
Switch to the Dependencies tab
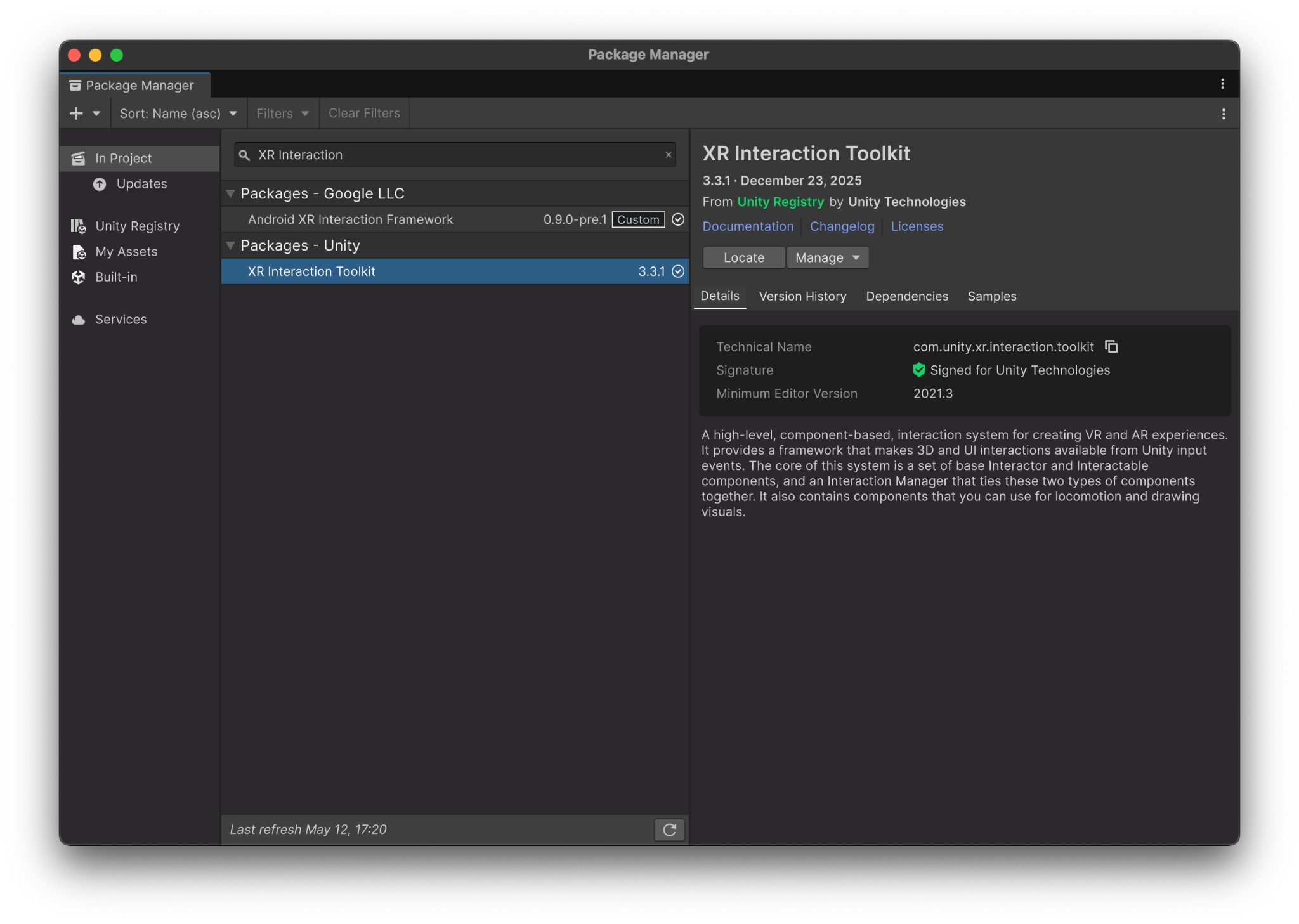906,296
